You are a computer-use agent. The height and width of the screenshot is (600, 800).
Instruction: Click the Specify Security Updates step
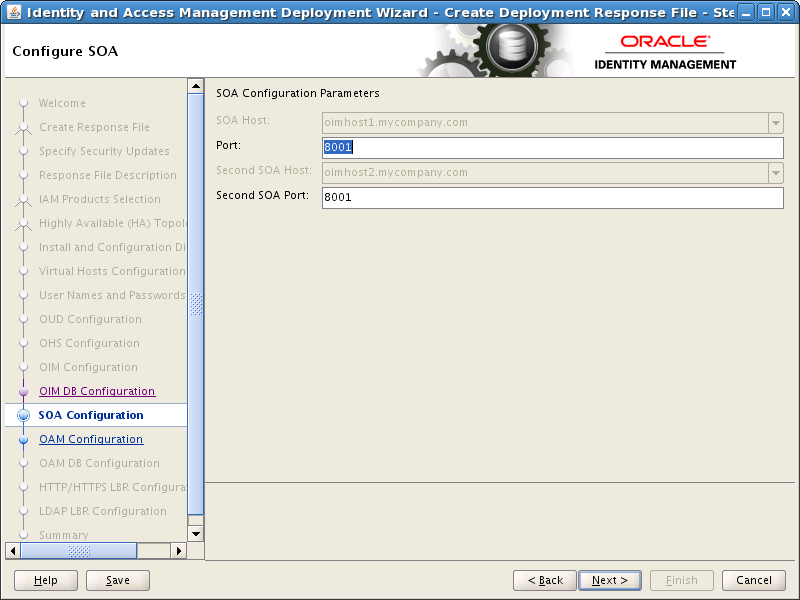pos(104,151)
